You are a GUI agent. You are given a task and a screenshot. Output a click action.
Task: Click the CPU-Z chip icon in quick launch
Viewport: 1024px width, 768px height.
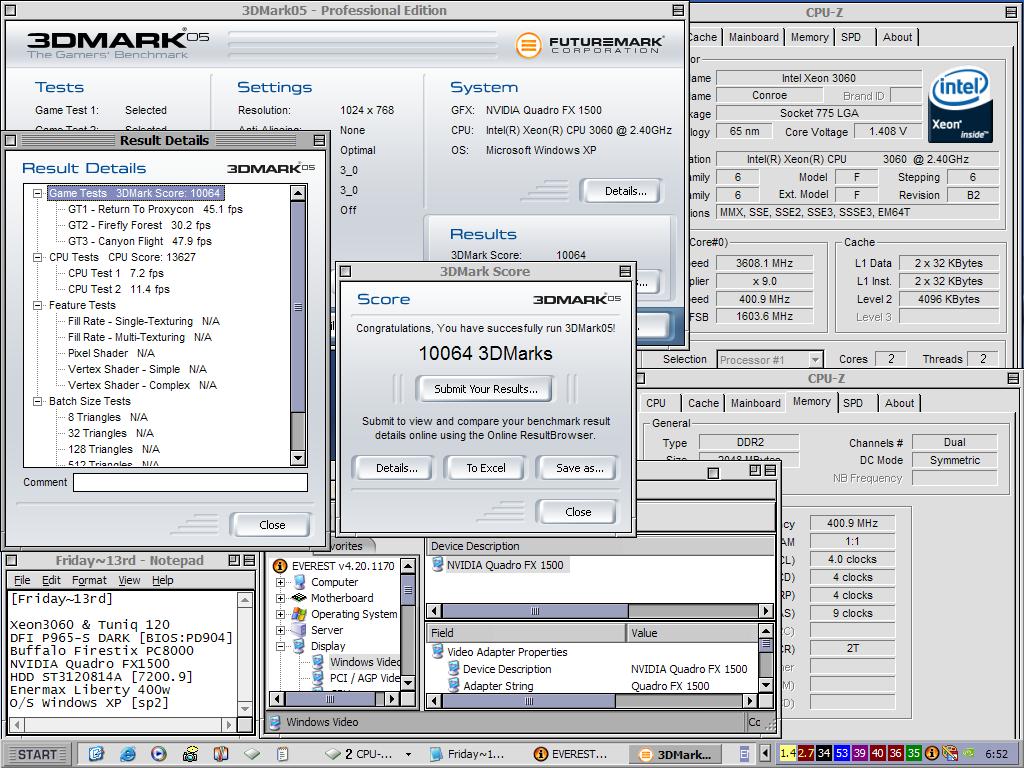point(251,754)
